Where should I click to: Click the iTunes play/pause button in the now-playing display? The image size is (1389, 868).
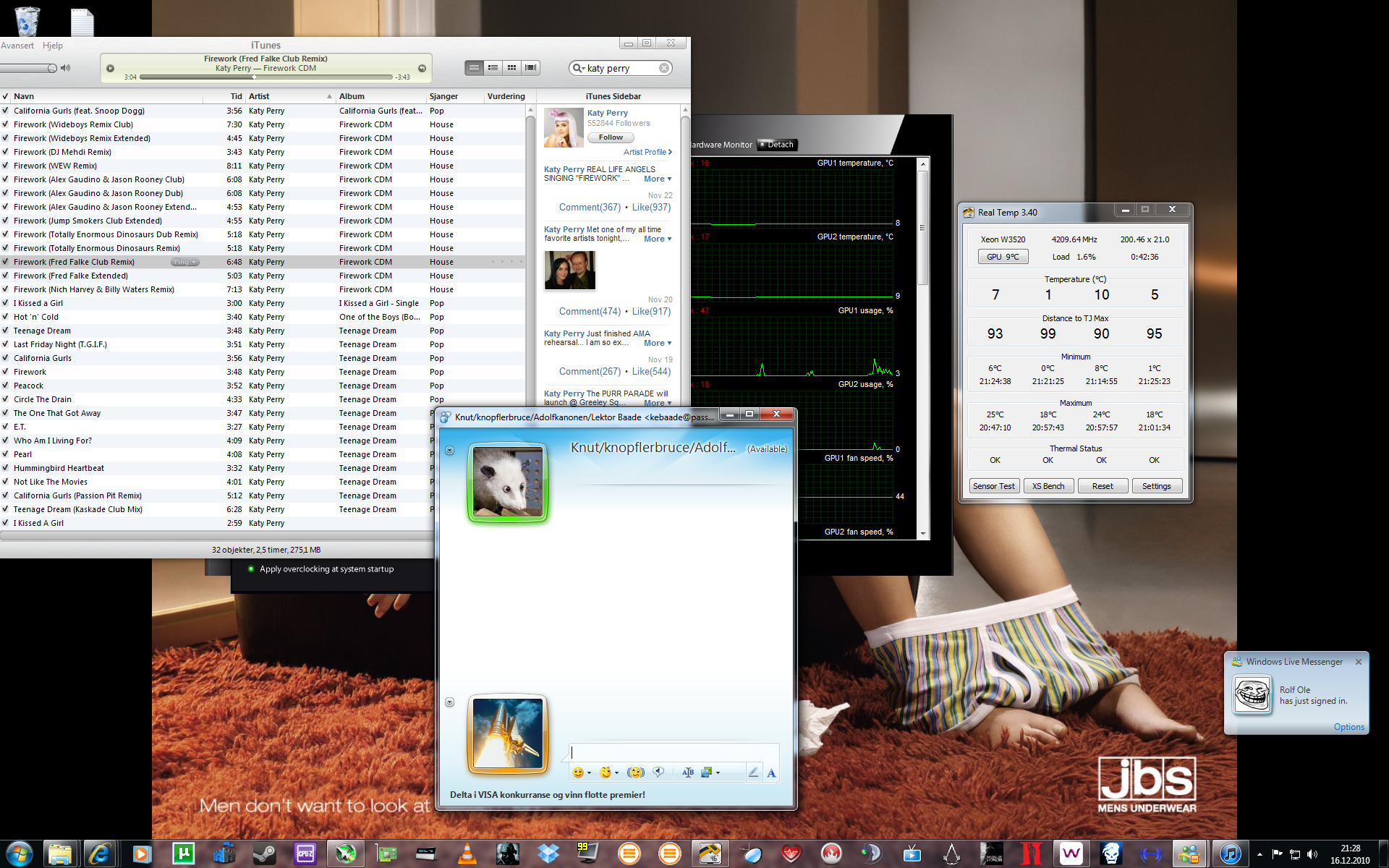point(111,69)
